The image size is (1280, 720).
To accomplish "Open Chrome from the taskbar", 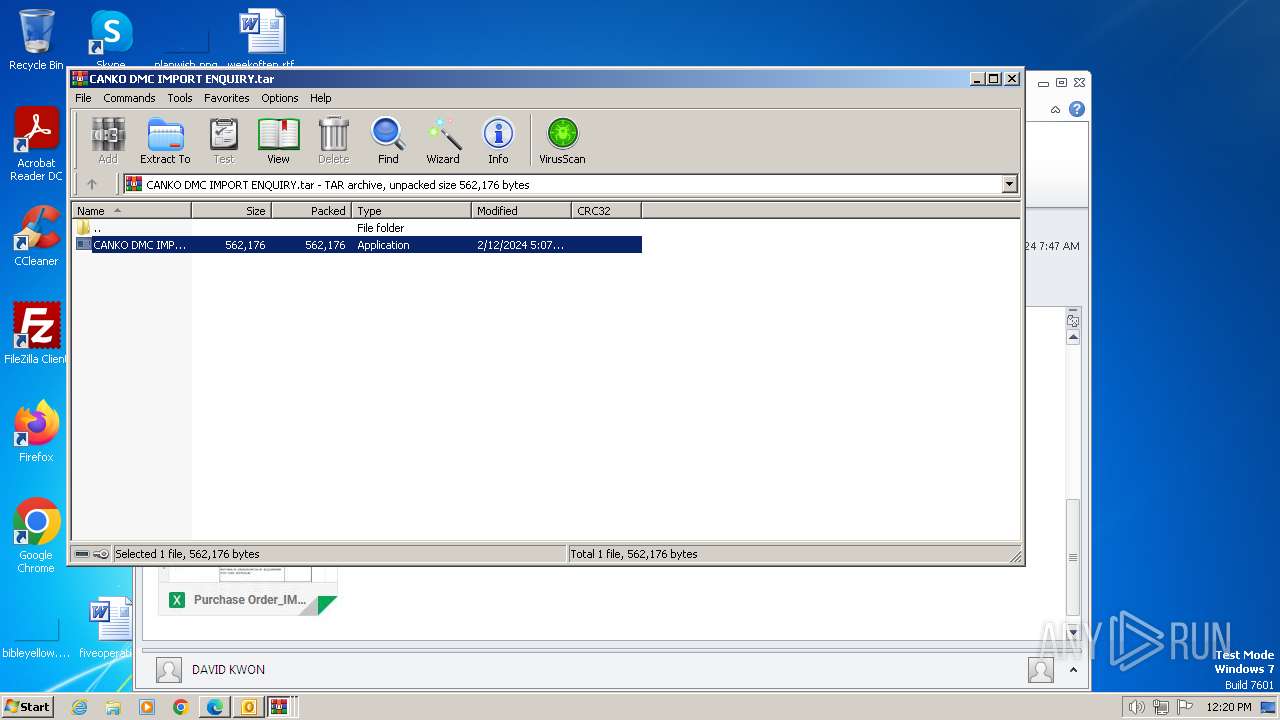I will tap(180, 707).
